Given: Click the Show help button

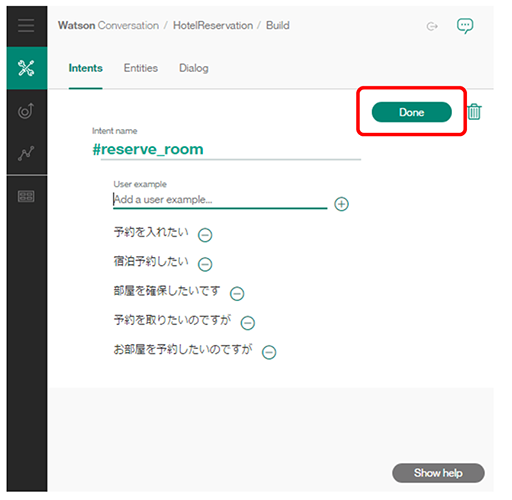Looking at the screenshot, I should coord(438,473).
